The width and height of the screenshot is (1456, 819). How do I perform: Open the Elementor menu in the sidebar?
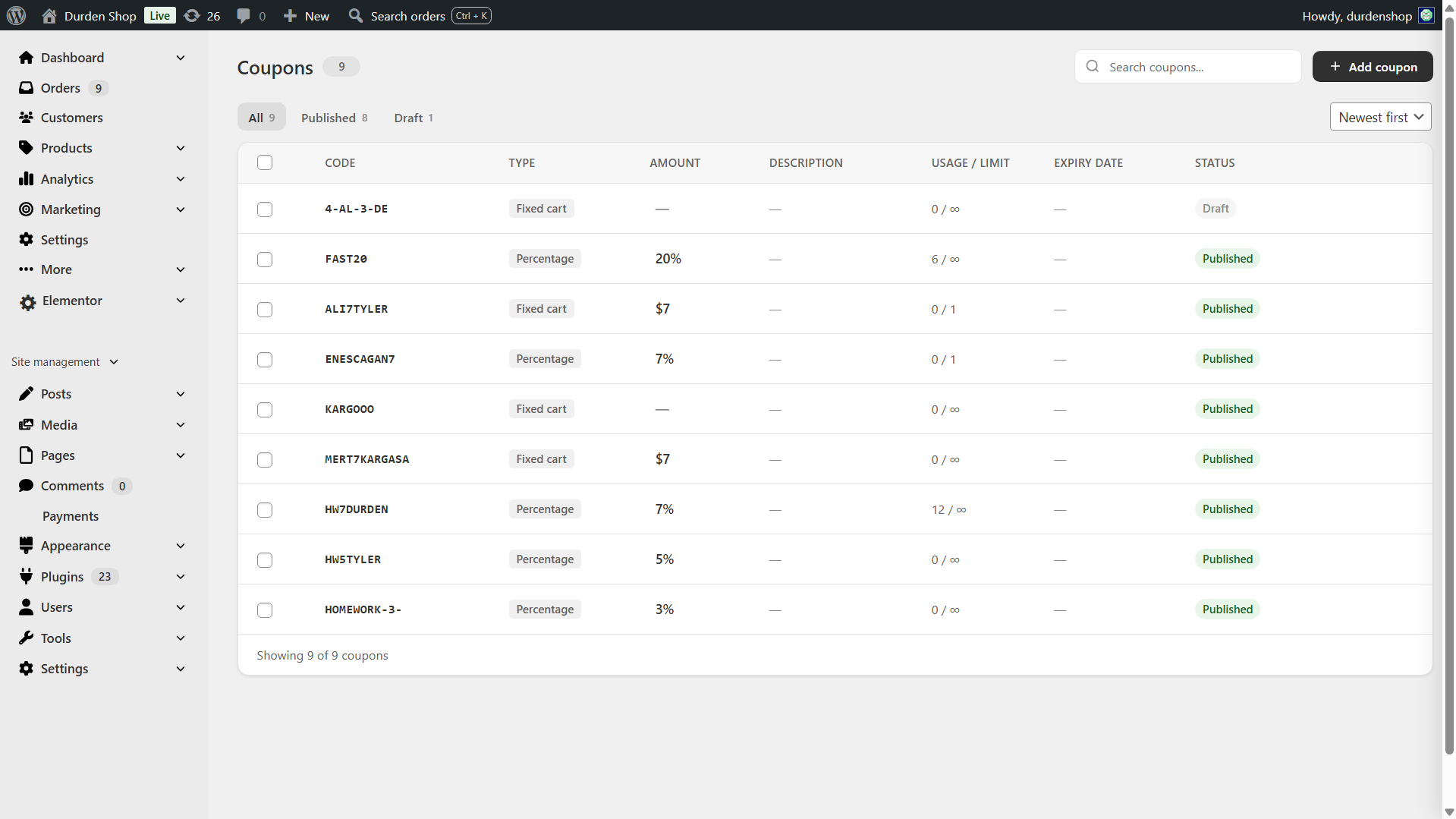72,300
